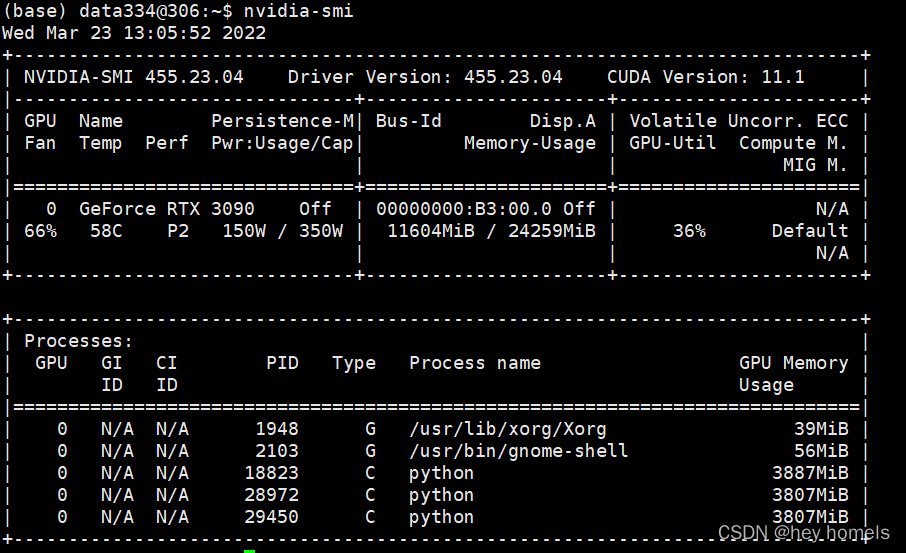Select the 'Pwr:Usage/Cap' header
This screenshot has width=906, height=553.
click(x=282, y=143)
